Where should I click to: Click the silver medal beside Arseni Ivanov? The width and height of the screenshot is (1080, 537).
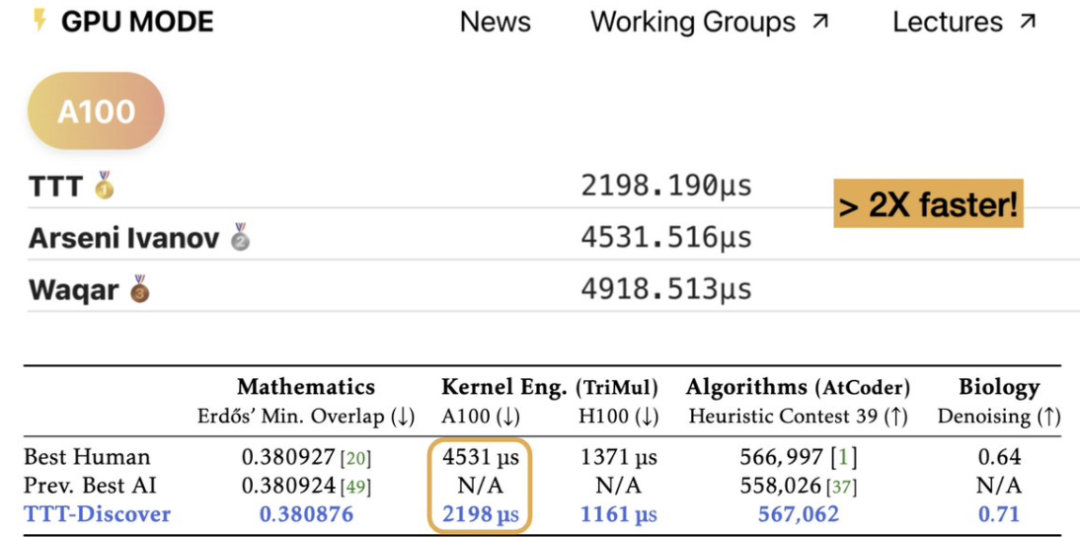[240, 237]
